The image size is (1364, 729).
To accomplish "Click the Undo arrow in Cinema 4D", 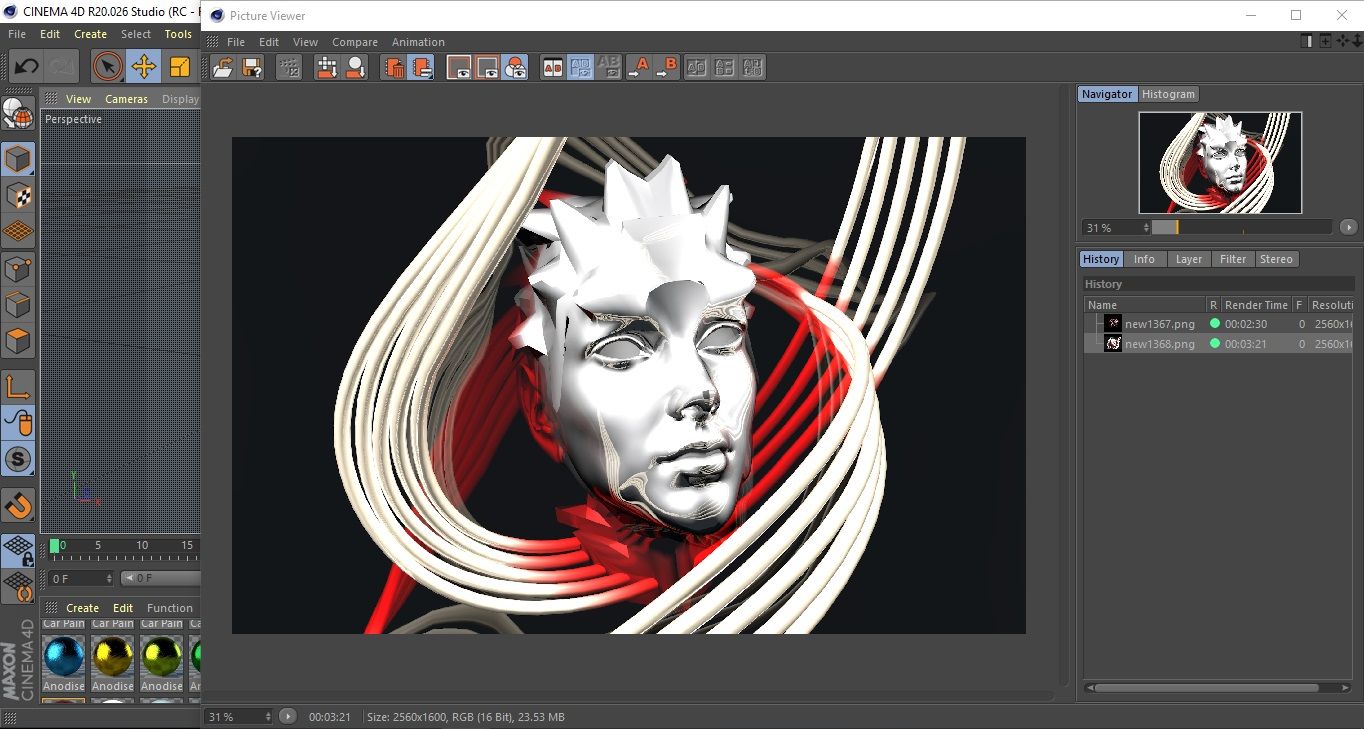I will 26,67.
